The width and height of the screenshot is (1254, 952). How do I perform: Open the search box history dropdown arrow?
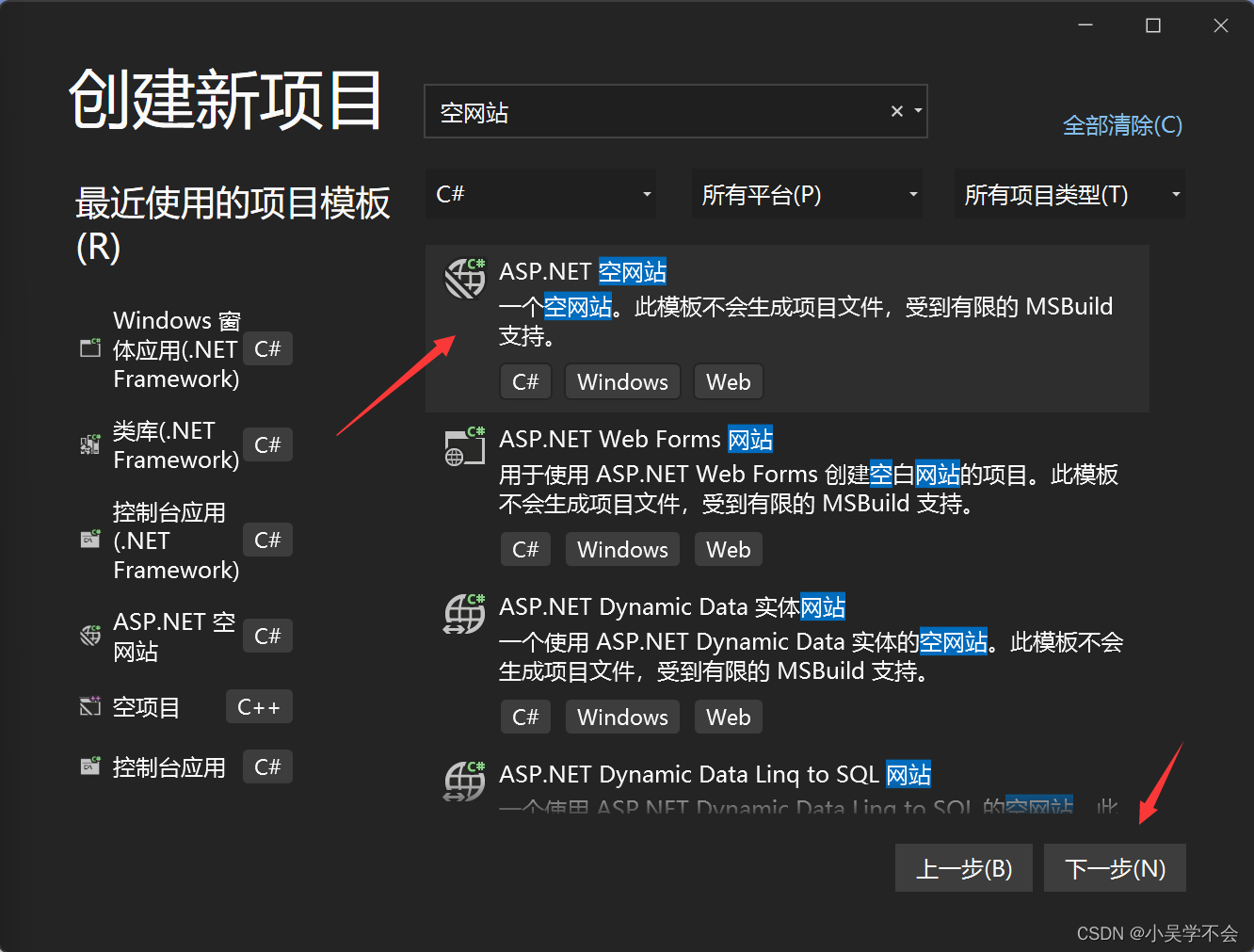point(918,111)
